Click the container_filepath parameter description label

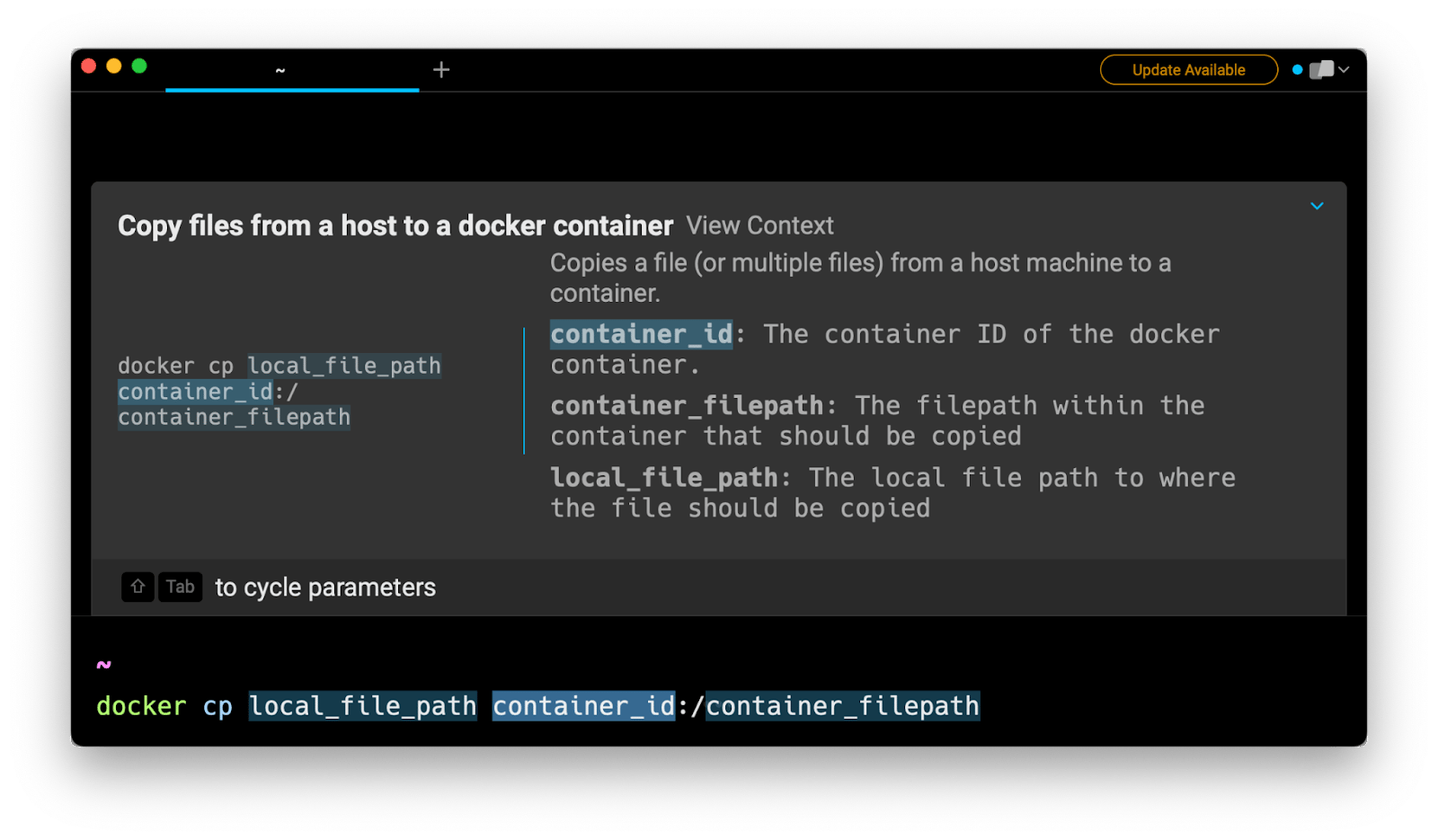click(687, 406)
